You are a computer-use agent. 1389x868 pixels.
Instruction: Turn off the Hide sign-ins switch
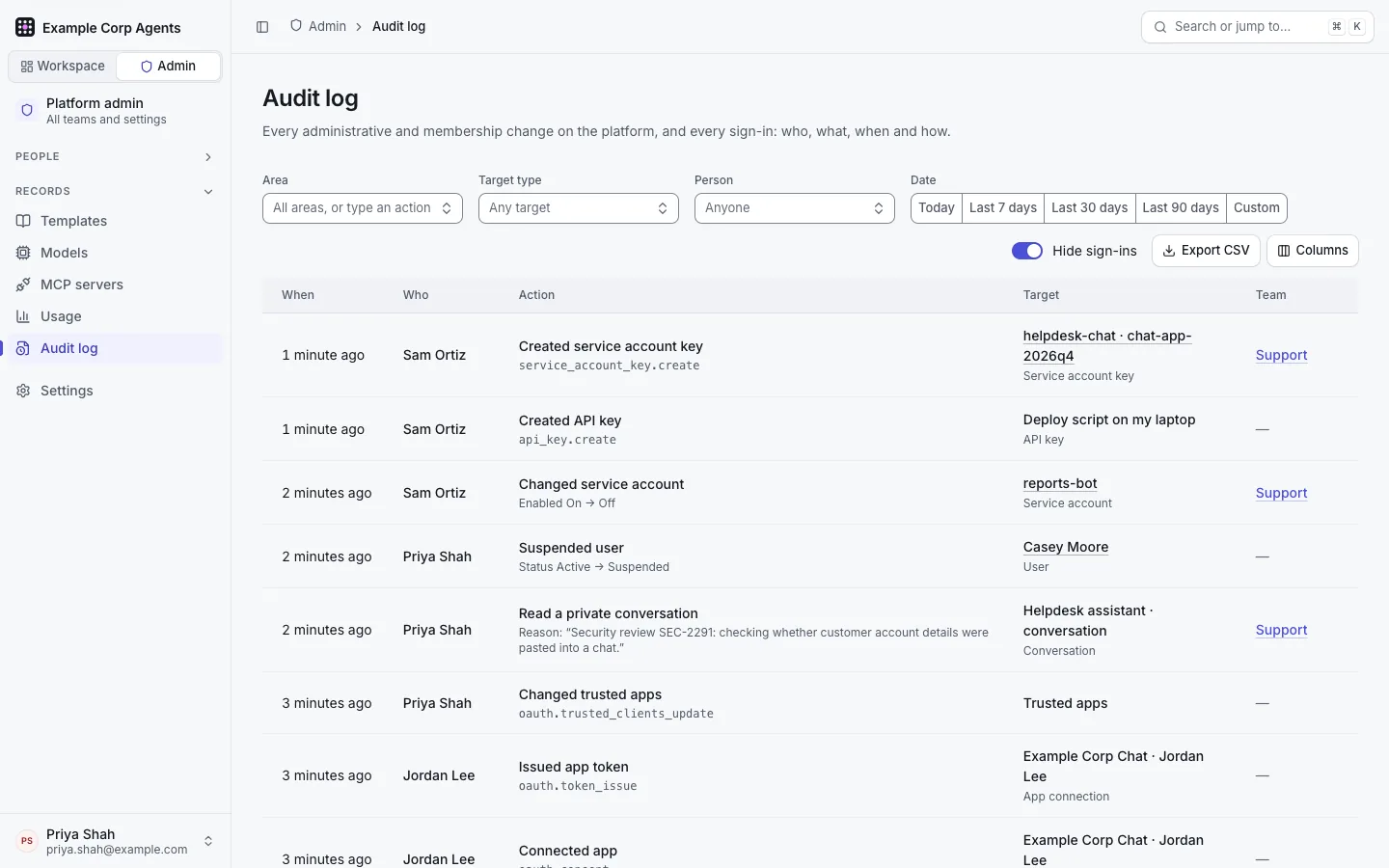click(x=1027, y=251)
